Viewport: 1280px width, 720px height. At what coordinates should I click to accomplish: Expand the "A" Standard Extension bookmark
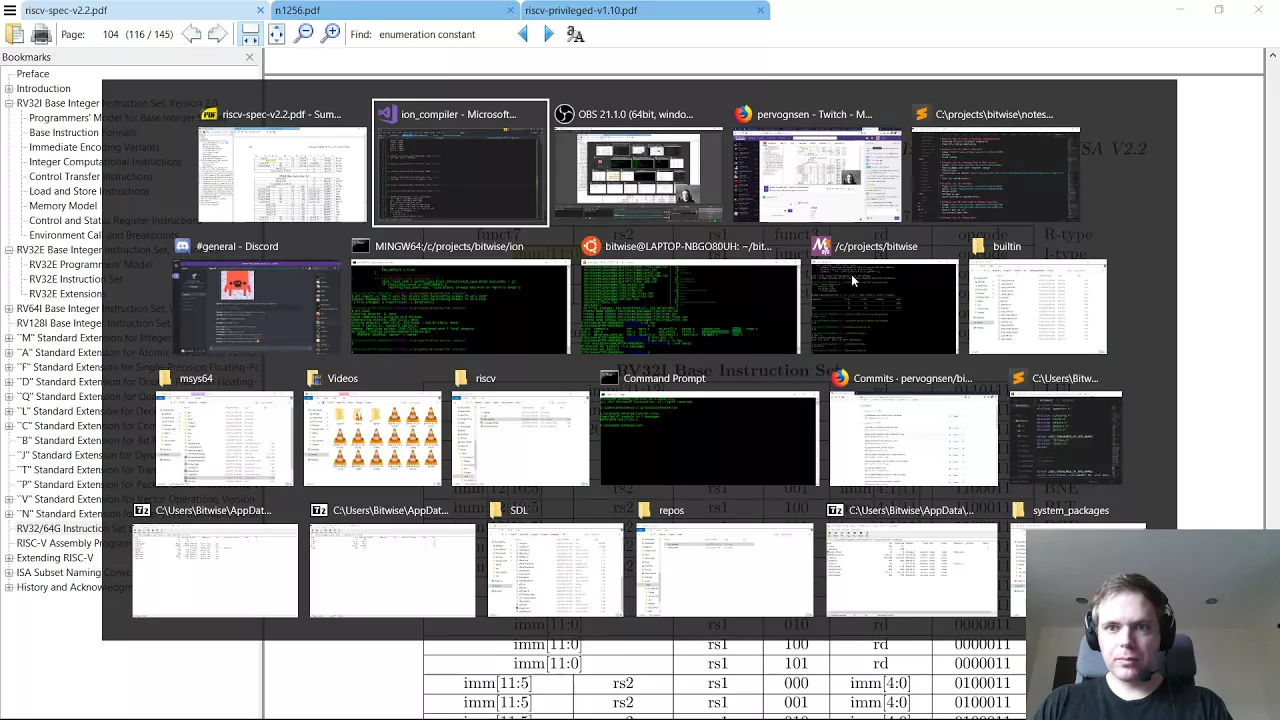[8, 352]
